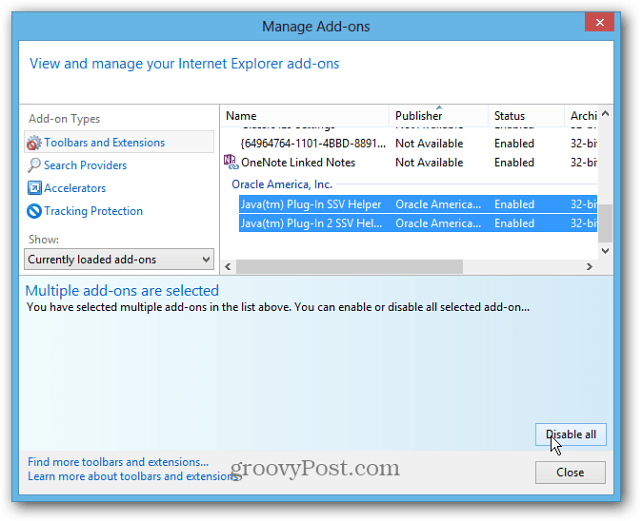Screen dimensions: 640x521
Task: Click the Search Providers magnifier icon
Action: click(x=34, y=165)
